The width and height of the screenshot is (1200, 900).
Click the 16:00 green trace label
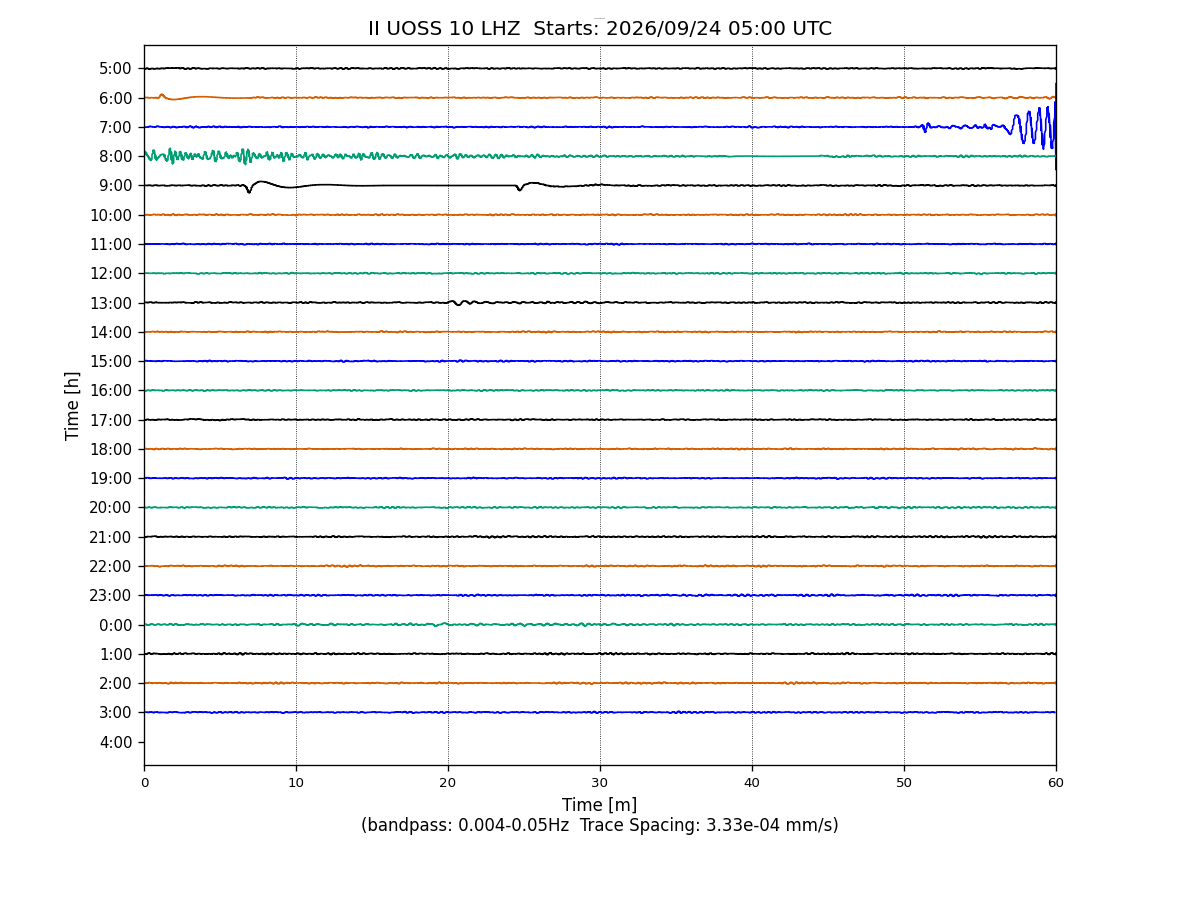112,391
